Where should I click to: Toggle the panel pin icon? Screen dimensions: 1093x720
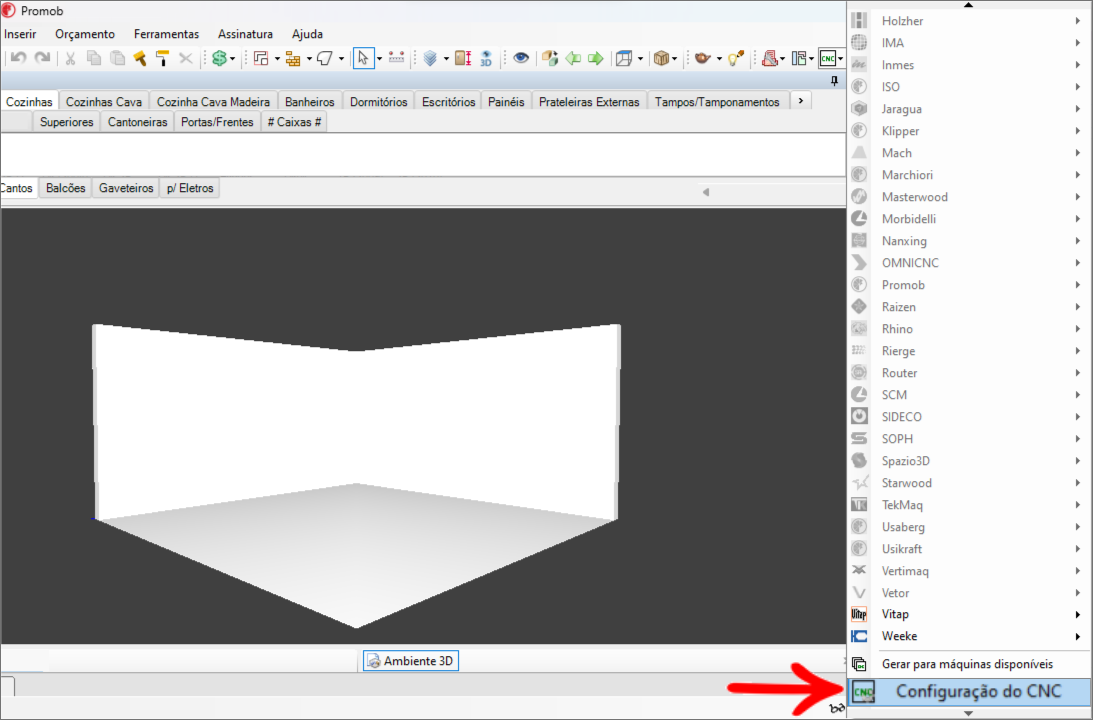pos(834,82)
